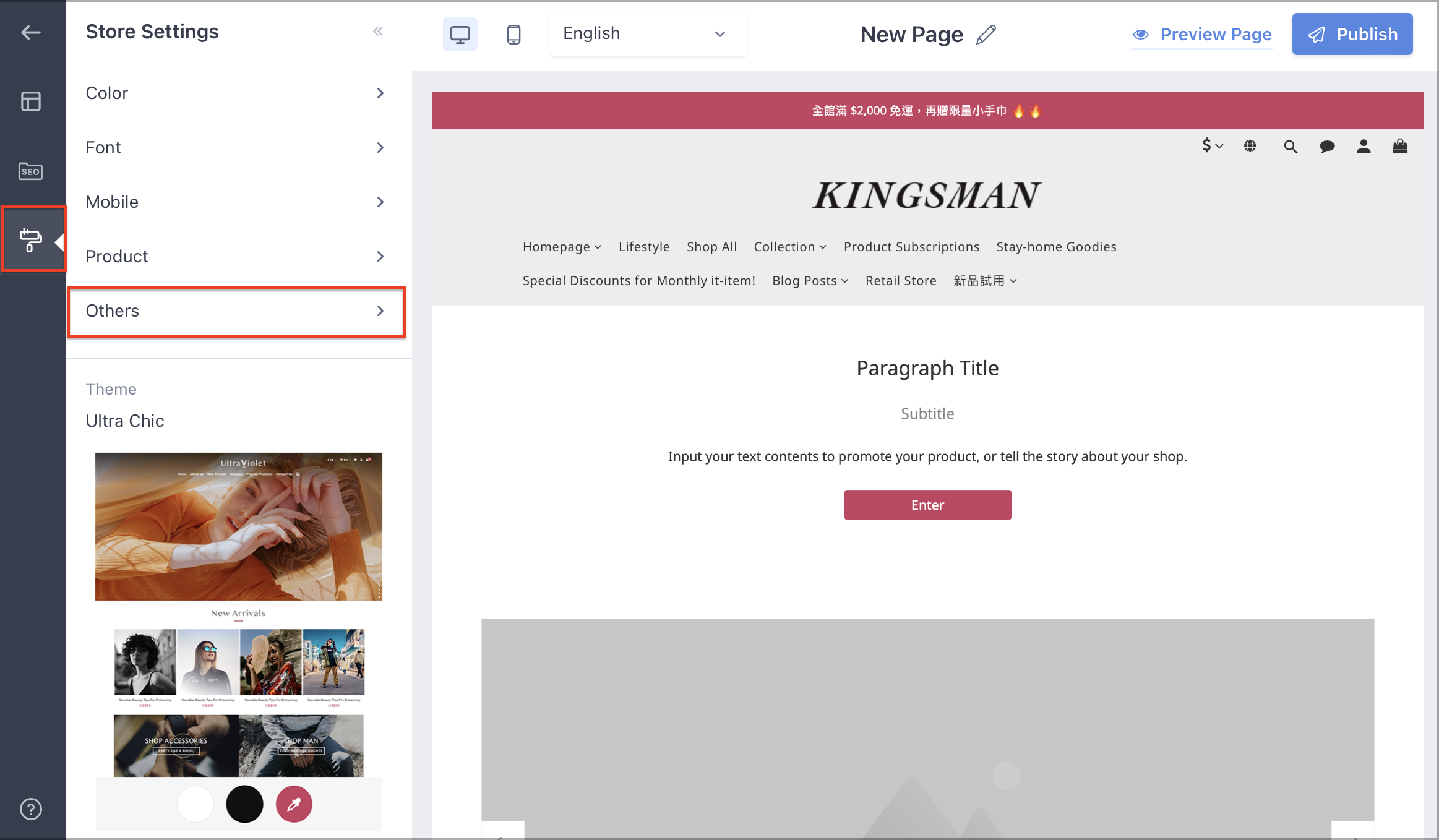Viewport: 1439px width, 840px height.
Task: Switch to mobile preview mode
Action: pyautogui.click(x=513, y=34)
